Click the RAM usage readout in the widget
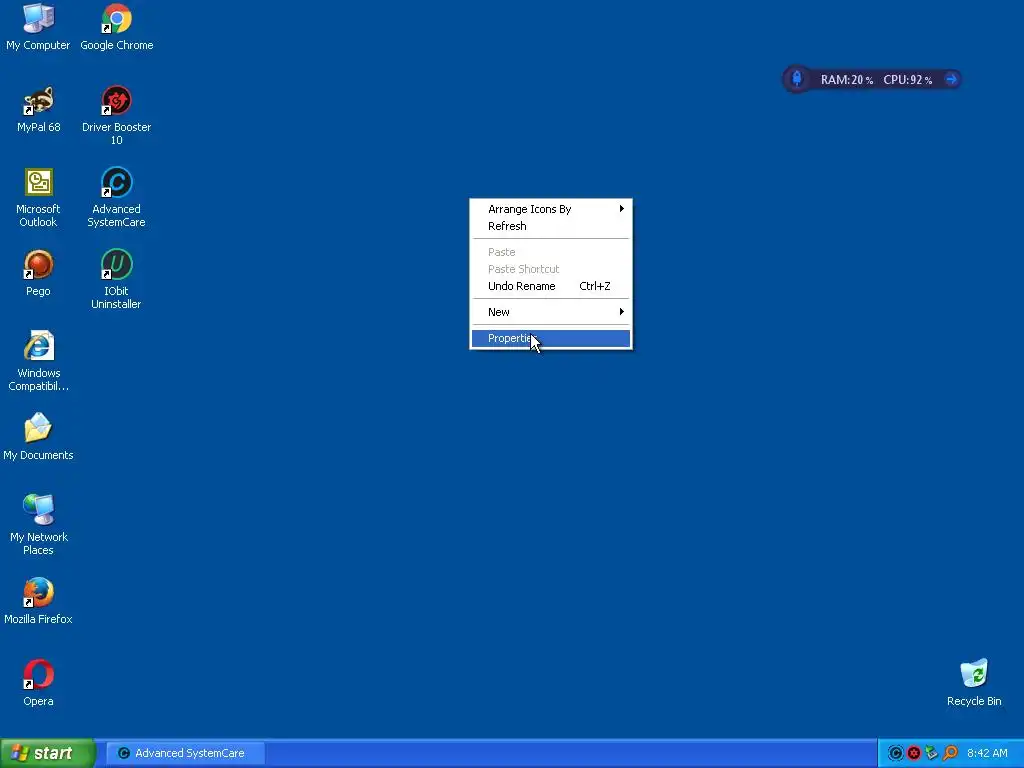 coord(846,80)
